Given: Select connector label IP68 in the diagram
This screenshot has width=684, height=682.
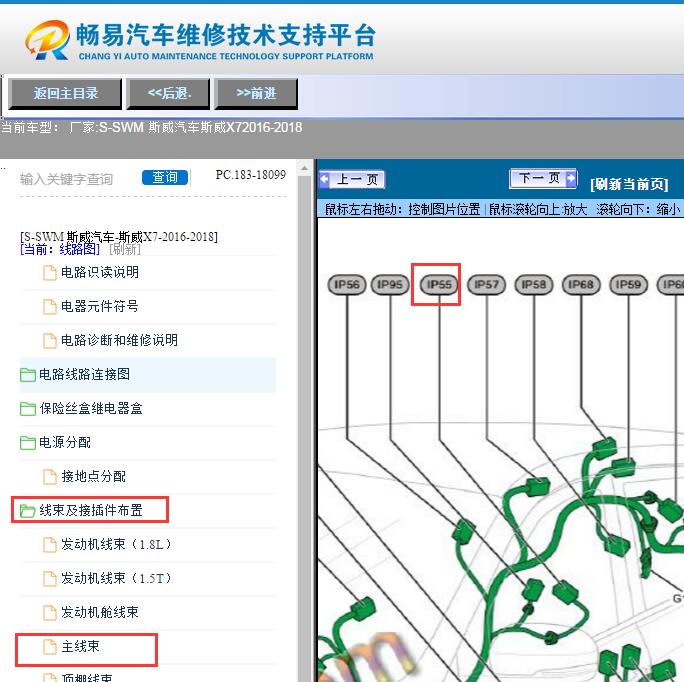Looking at the screenshot, I should point(581,284).
